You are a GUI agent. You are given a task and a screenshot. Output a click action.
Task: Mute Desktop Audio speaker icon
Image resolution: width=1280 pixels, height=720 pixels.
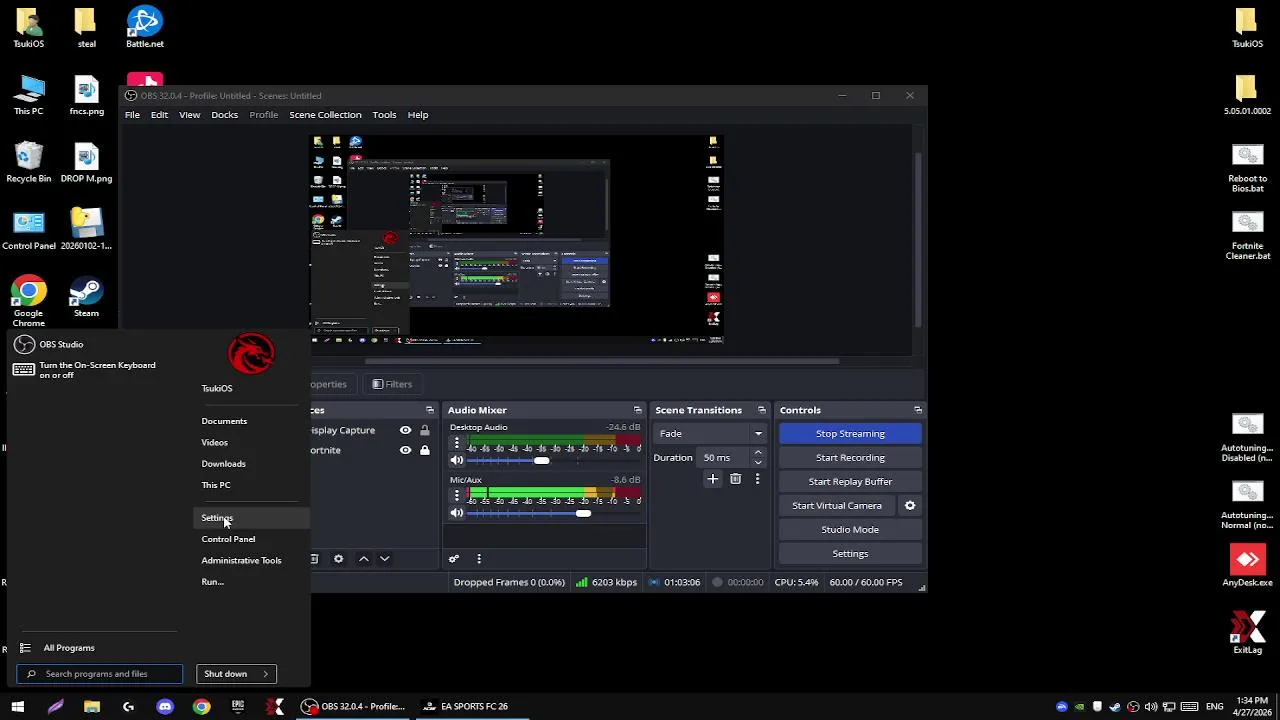[x=457, y=460]
